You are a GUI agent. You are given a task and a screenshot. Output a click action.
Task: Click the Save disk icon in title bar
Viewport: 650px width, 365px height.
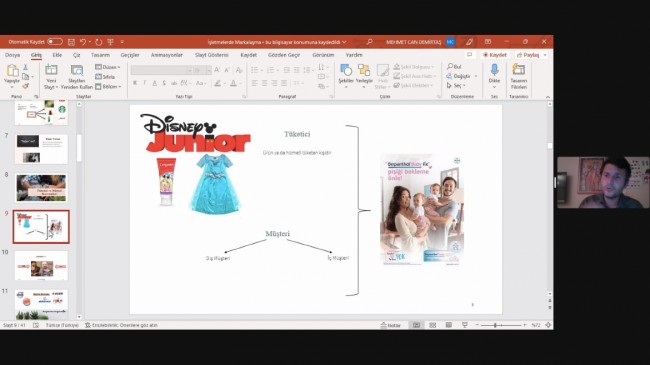[x=71, y=42]
